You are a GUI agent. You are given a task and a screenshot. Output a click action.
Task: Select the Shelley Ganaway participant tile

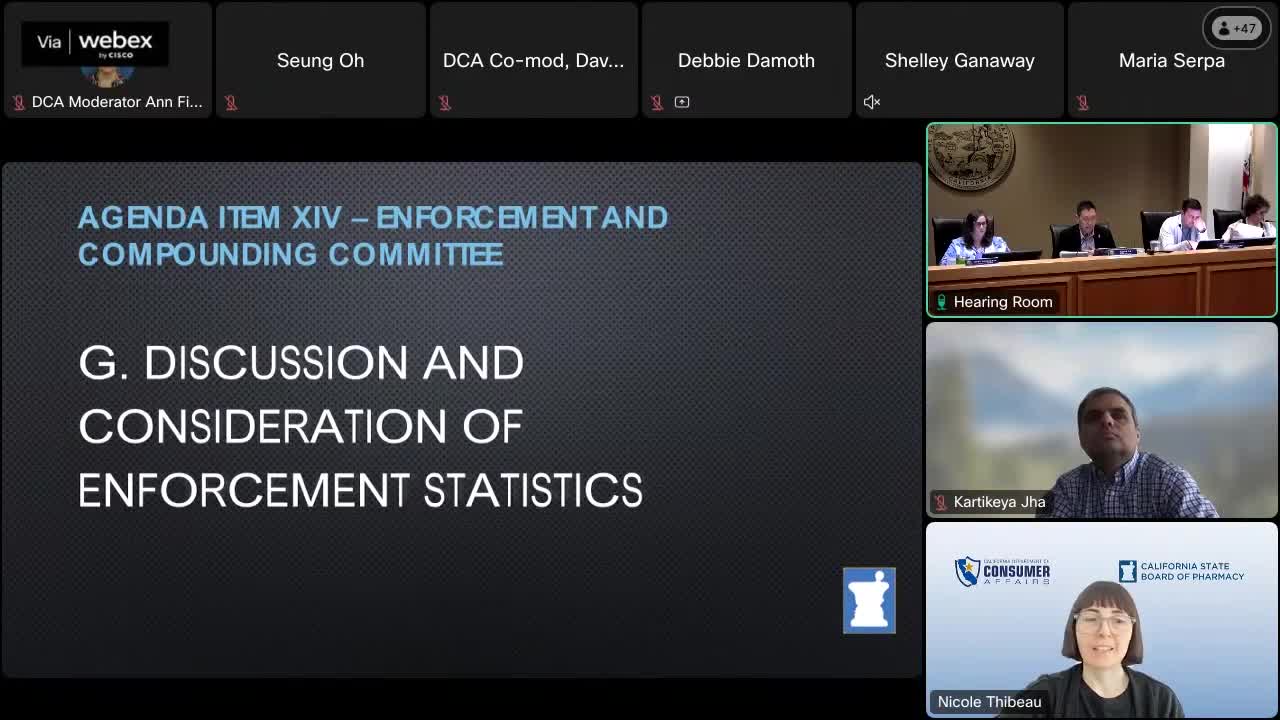tap(959, 60)
